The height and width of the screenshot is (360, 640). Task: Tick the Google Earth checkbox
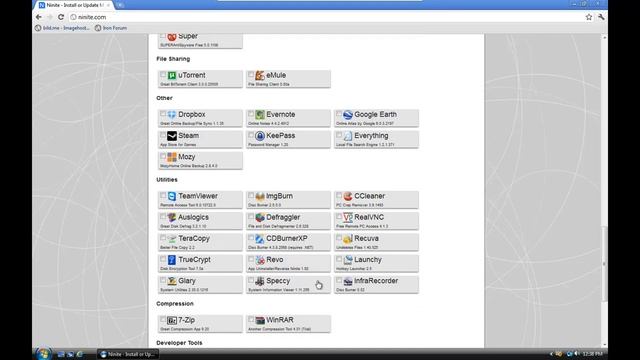pyautogui.click(x=339, y=113)
